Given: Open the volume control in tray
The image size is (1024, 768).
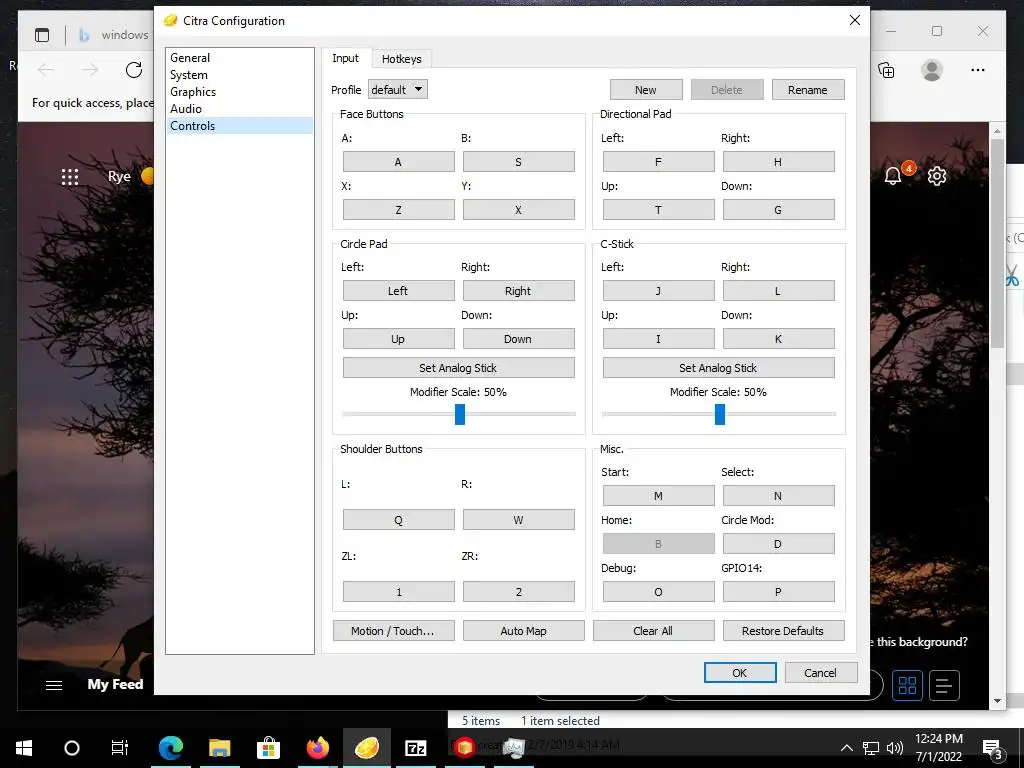Looking at the screenshot, I should click(895, 748).
